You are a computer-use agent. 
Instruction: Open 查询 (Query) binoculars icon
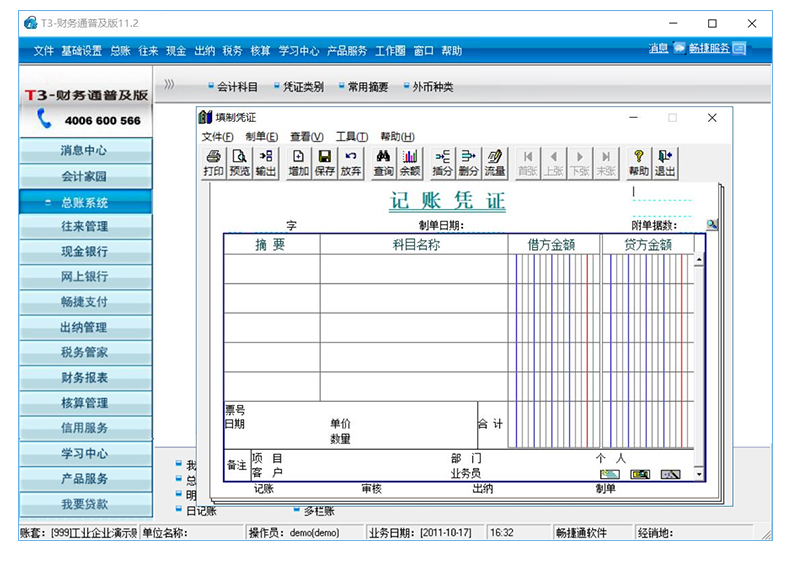[x=383, y=162]
